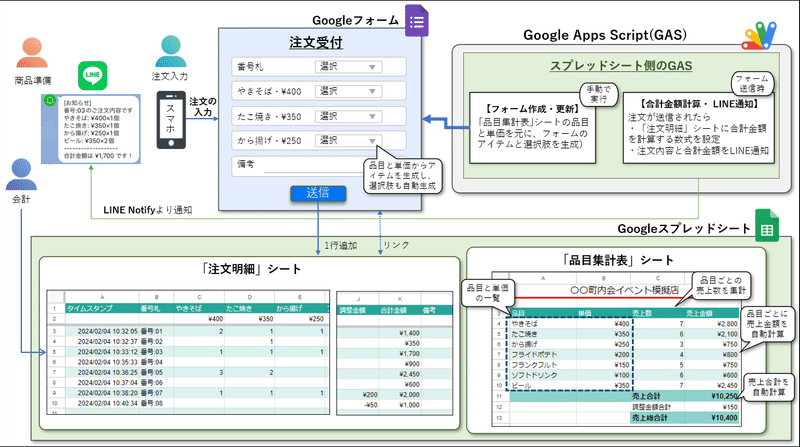Viewport: 800px width, 447px height.
Task: Click the 商品準備 person icon
Action: click(x=32, y=53)
